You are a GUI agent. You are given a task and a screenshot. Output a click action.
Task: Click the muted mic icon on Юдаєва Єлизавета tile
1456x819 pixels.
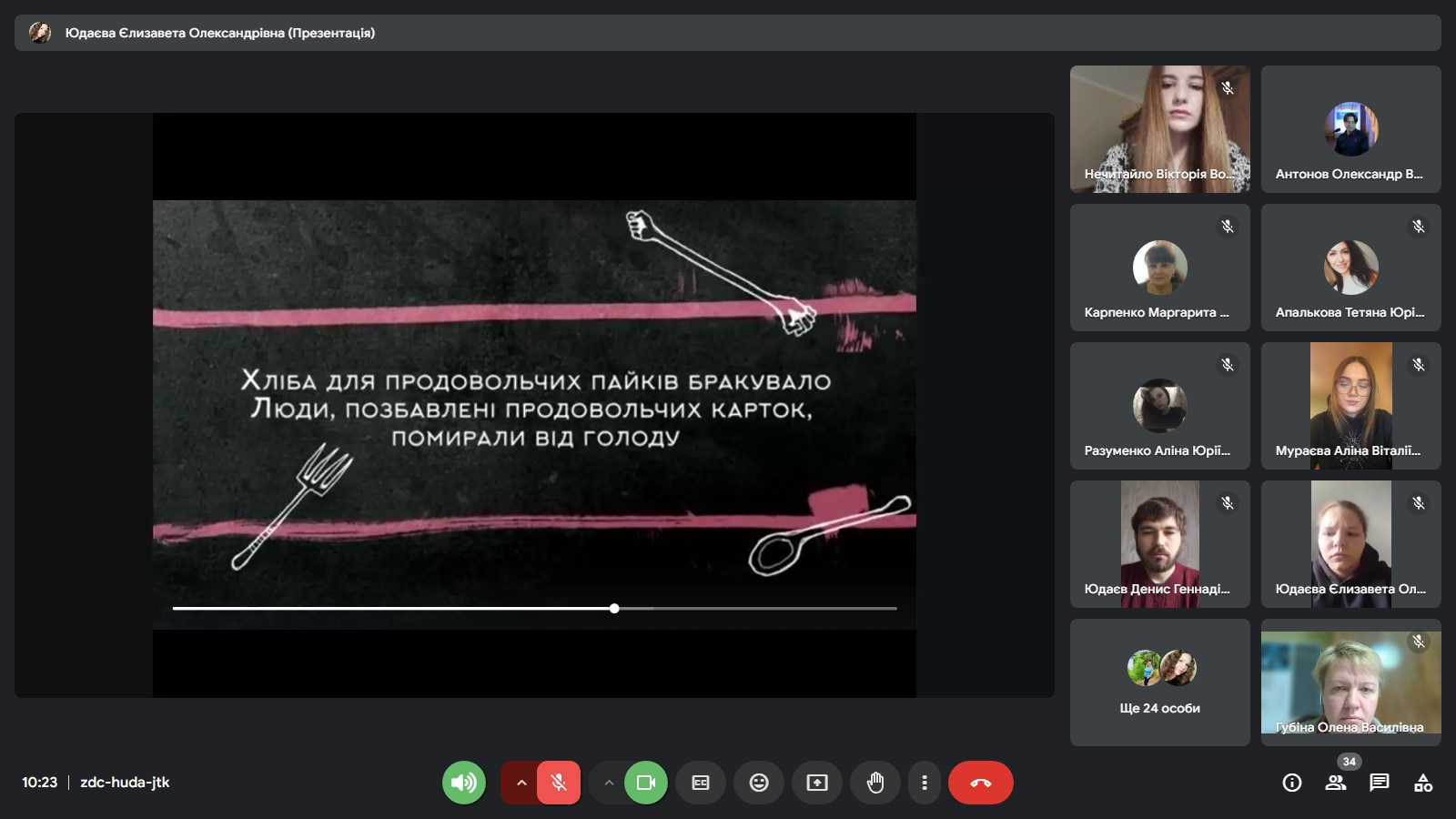(x=1419, y=503)
